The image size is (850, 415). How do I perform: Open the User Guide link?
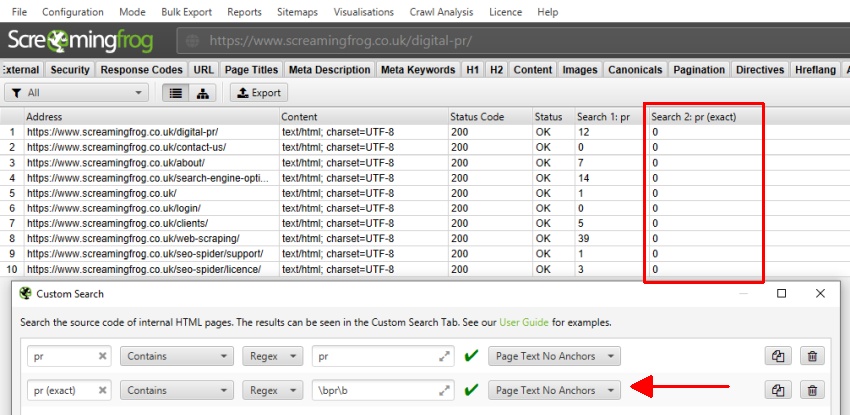(524, 322)
